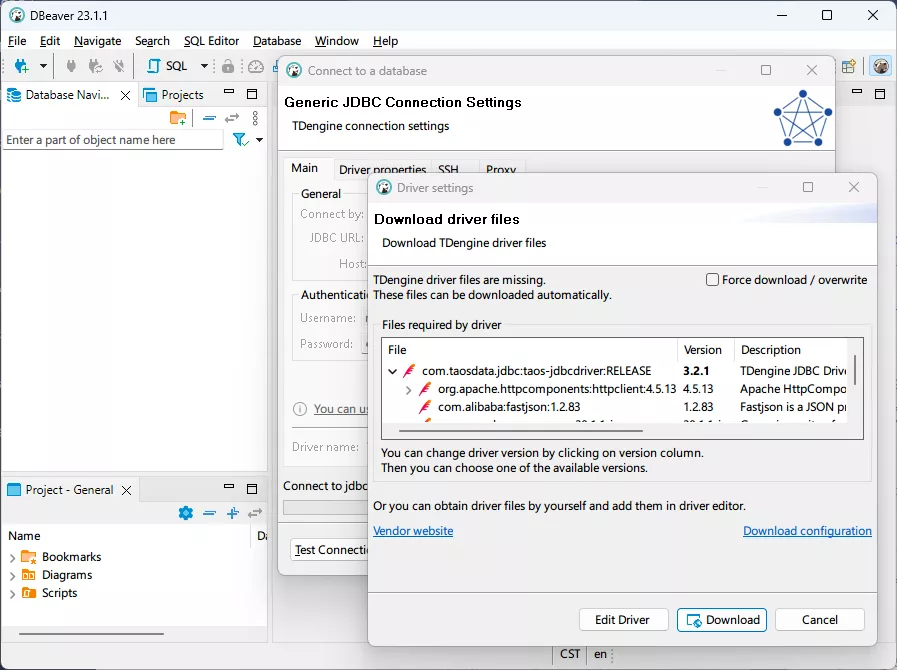This screenshot has height=670, width=897.
Task: Open the Project panel settings gear icon
Action: click(185, 513)
